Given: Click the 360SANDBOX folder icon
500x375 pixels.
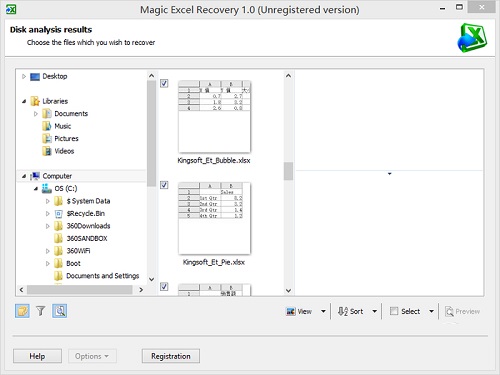Looking at the screenshot, I should coord(58,238).
